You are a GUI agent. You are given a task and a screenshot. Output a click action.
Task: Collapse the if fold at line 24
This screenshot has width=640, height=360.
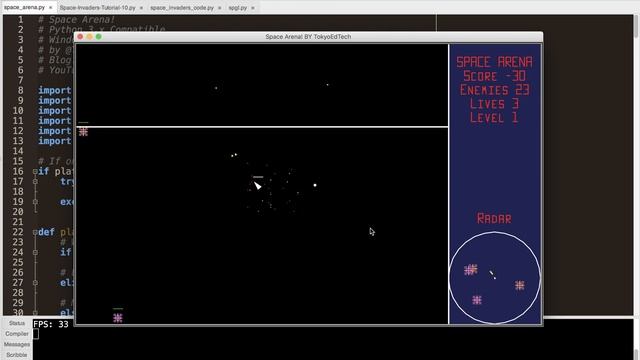coord(35,252)
